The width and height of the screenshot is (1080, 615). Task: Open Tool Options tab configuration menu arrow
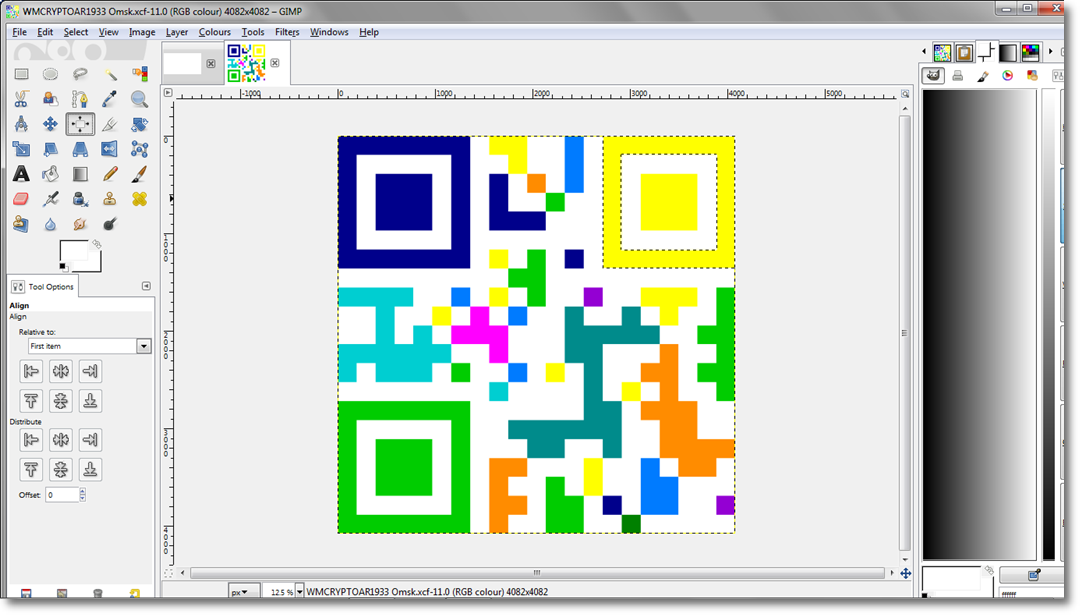point(146,286)
